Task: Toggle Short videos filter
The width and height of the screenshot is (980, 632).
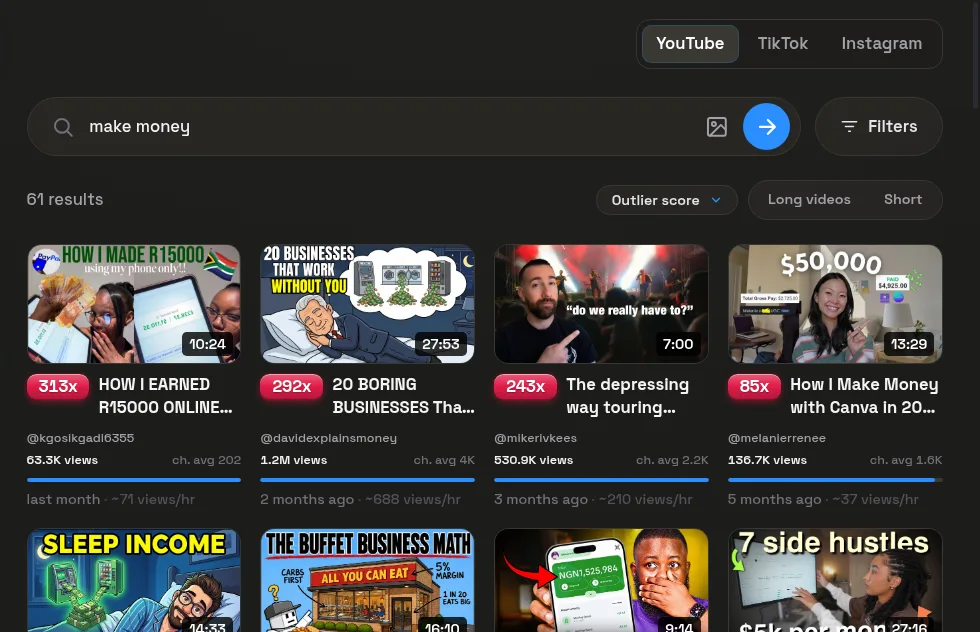Action: click(x=902, y=199)
